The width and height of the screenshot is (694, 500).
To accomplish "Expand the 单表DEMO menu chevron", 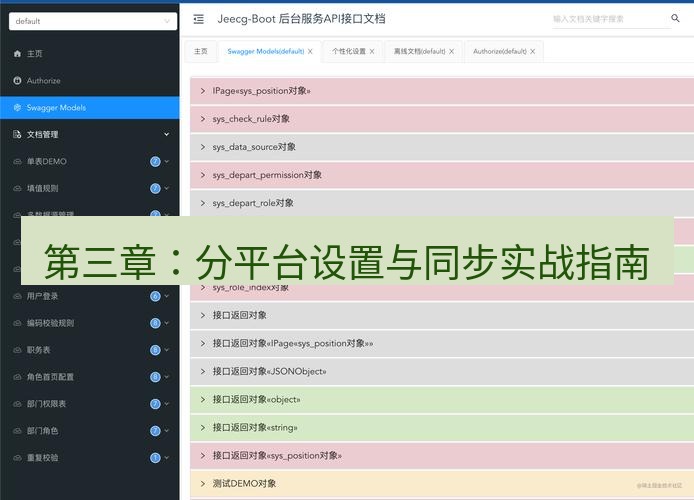I will click(x=167, y=162).
